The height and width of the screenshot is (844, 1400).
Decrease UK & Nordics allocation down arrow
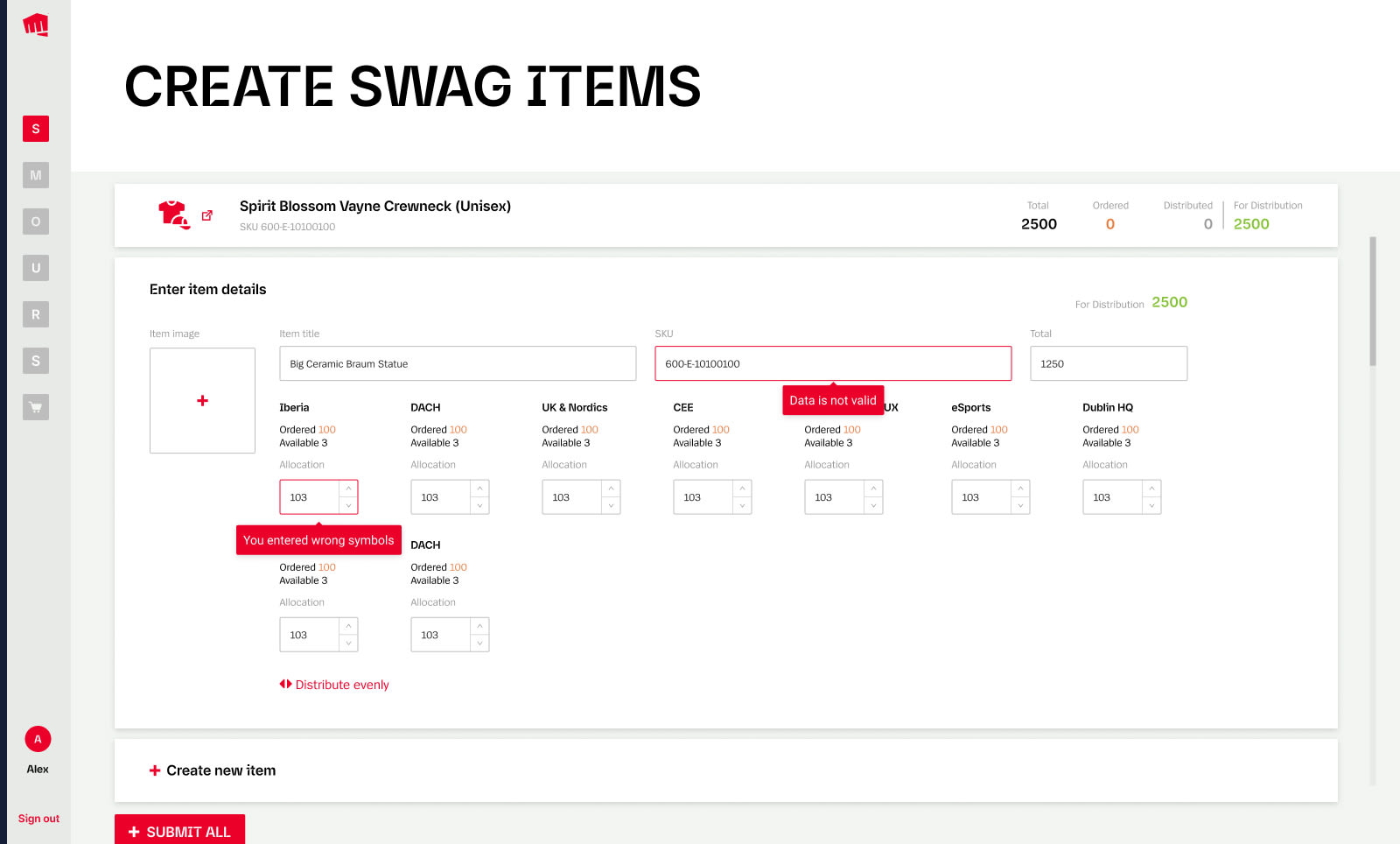(611, 506)
